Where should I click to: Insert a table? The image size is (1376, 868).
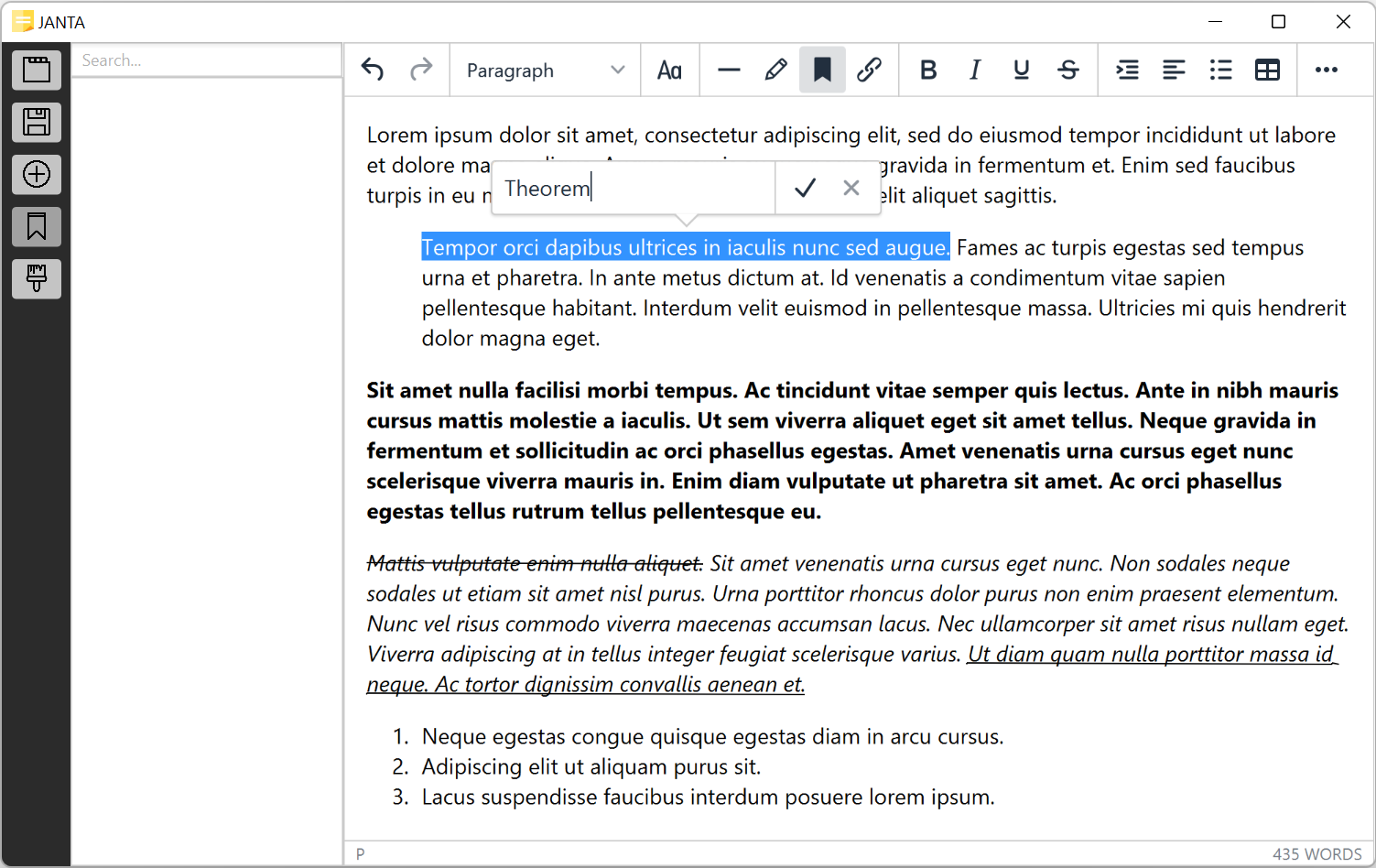tap(1267, 70)
